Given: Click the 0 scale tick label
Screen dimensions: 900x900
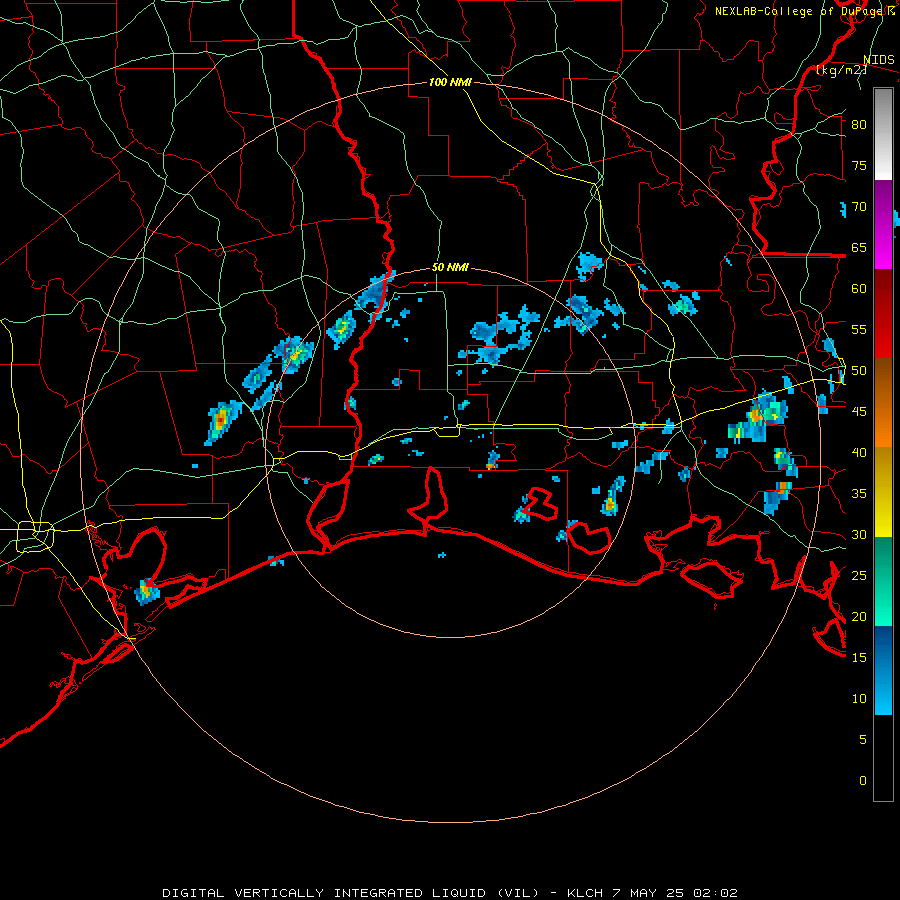Looking at the screenshot, I should click(x=863, y=781).
